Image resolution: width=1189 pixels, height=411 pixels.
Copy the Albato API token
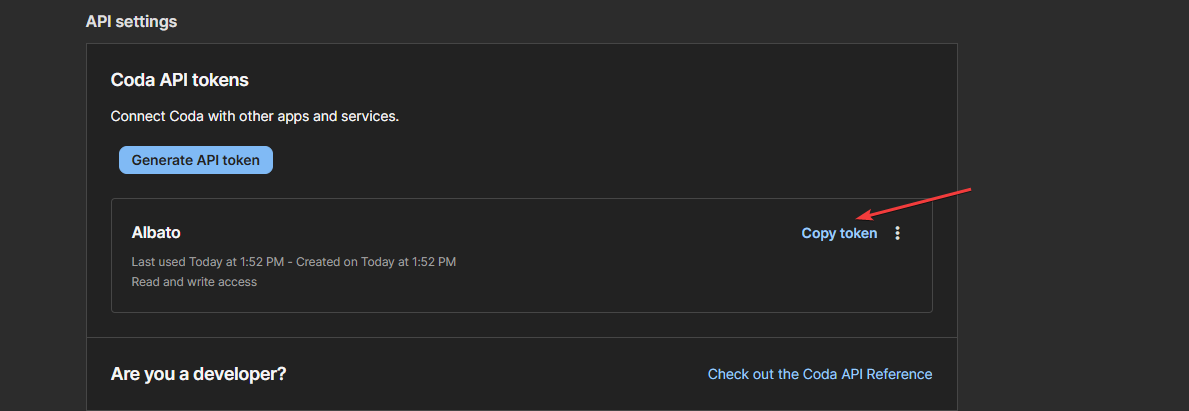(839, 233)
